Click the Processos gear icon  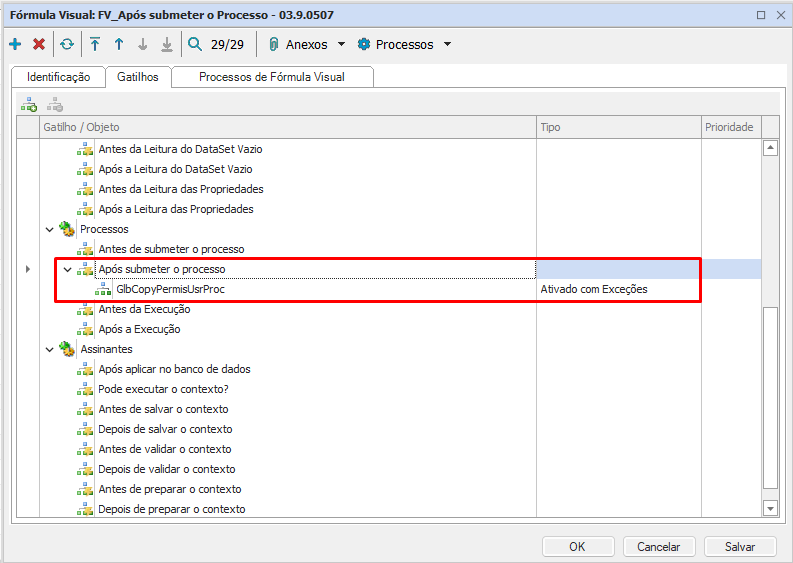[364, 45]
